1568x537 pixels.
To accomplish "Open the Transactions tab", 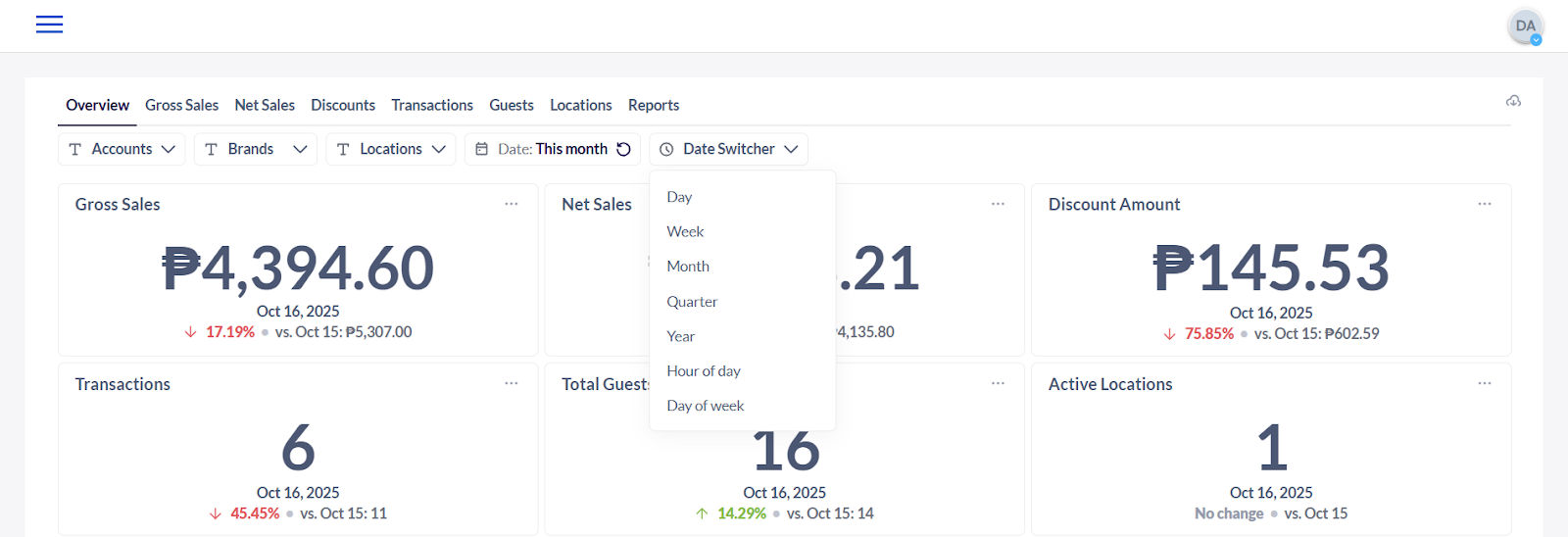I will click(432, 105).
